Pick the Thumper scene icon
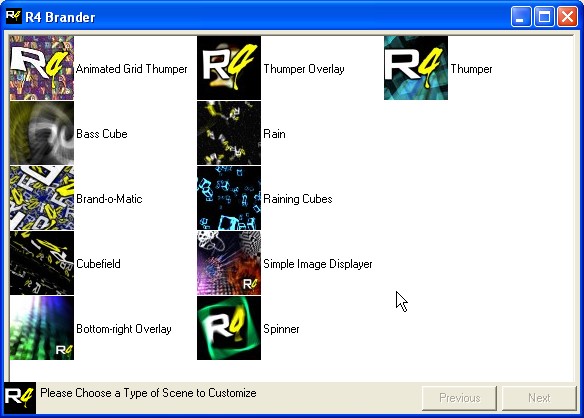 point(416,68)
